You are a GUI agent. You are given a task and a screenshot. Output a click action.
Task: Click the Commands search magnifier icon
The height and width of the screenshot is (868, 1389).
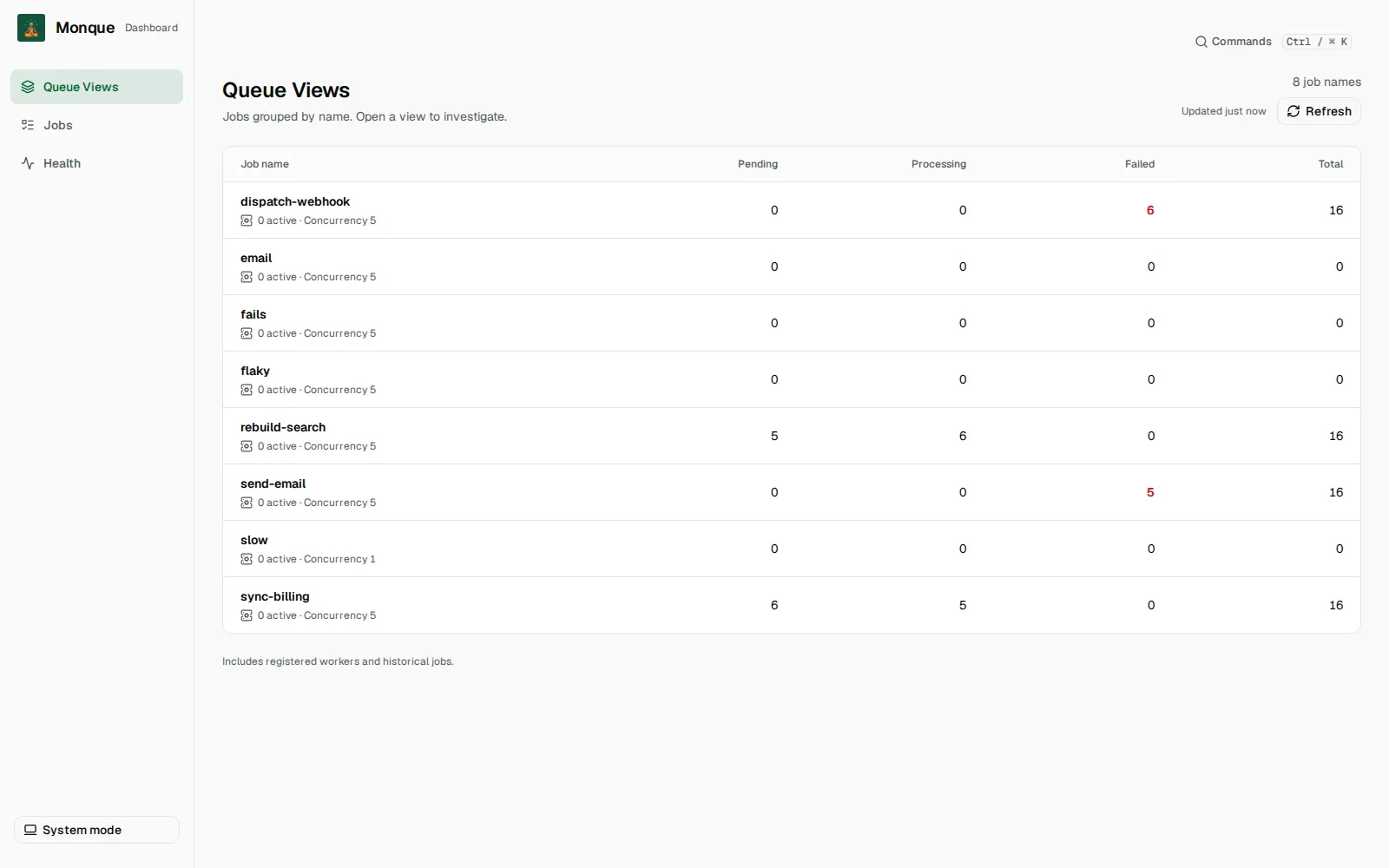(1201, 42)
